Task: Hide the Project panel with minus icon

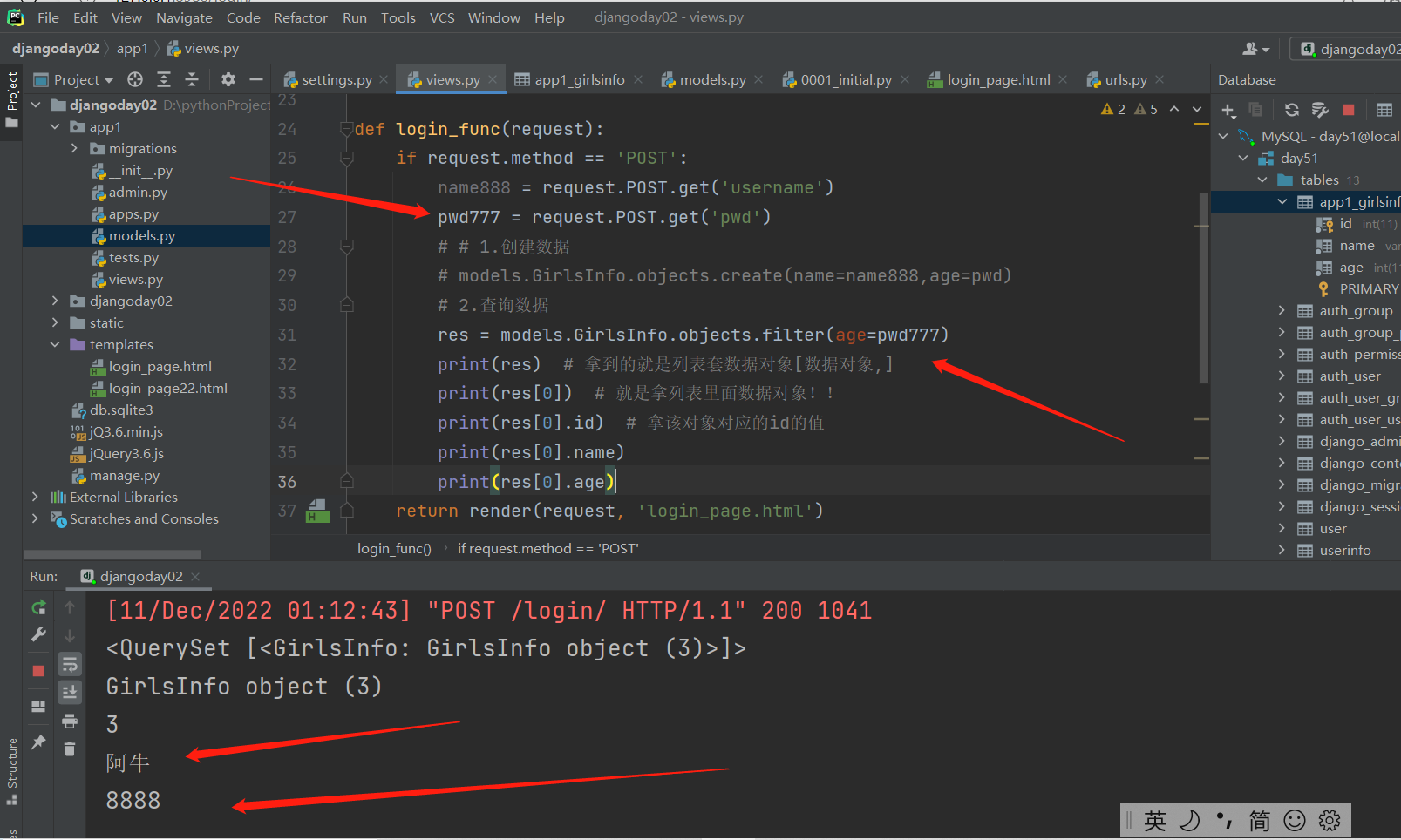Action: click(x=256, y=79)
